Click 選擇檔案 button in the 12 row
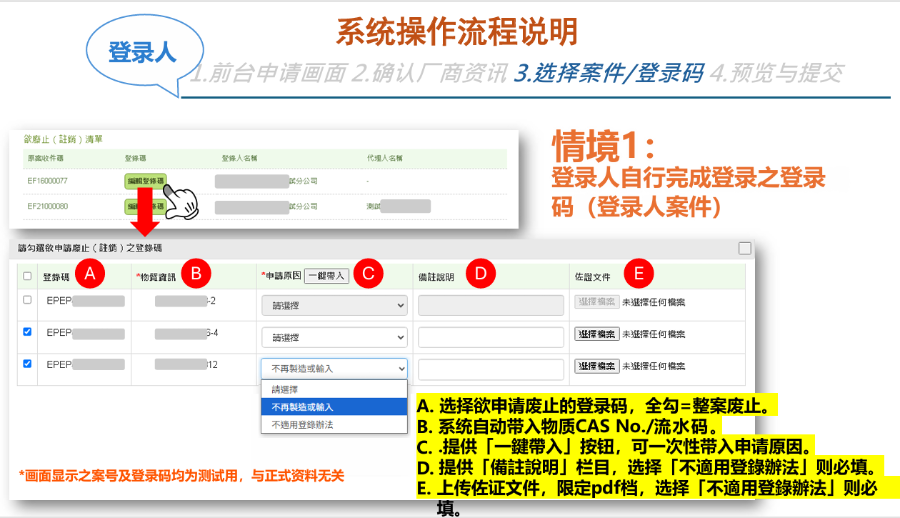This screenshot has height=518, width=900. pos(597,366)
